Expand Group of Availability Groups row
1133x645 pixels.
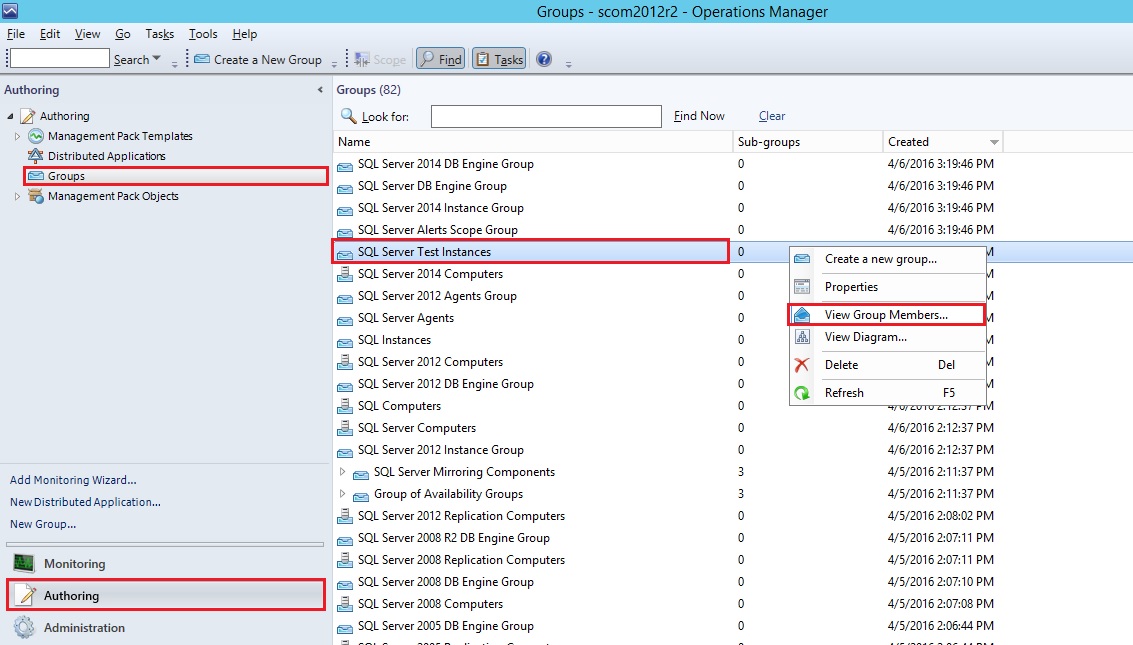(x=343, y=494)
